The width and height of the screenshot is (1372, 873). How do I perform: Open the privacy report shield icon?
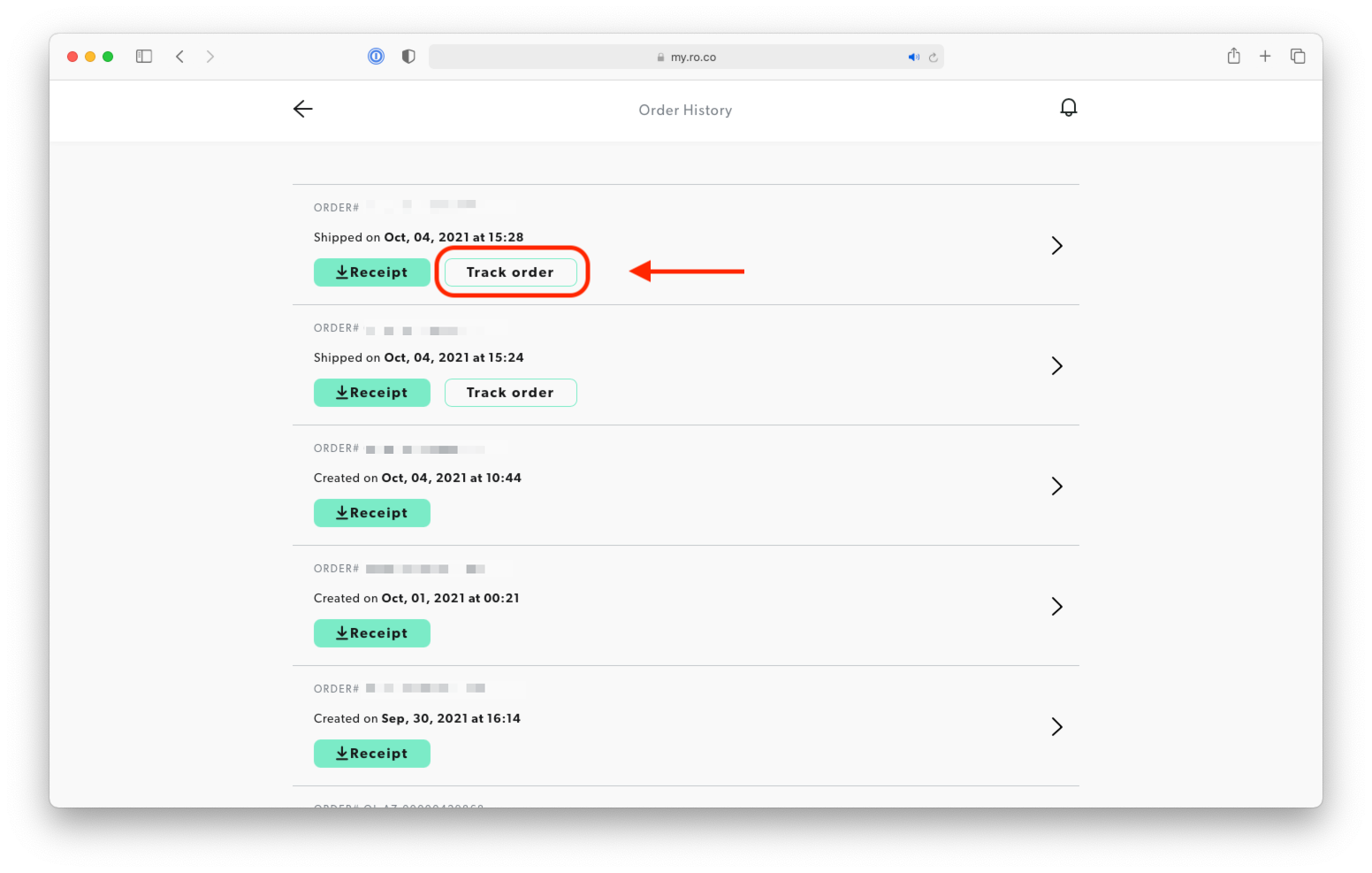point(408,57)
